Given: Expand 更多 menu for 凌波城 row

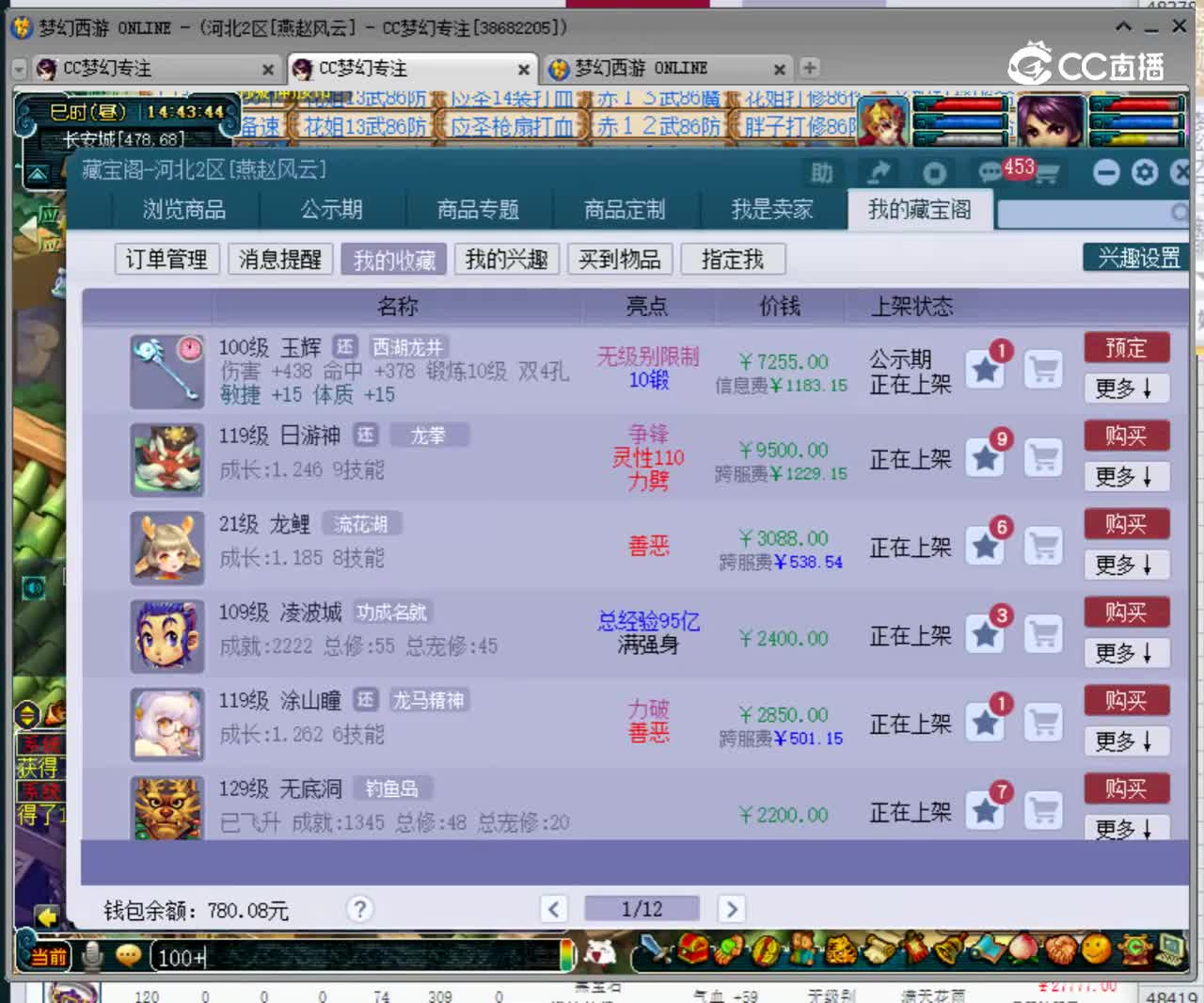Looking at the screenshot, I should coord(1126,652).
